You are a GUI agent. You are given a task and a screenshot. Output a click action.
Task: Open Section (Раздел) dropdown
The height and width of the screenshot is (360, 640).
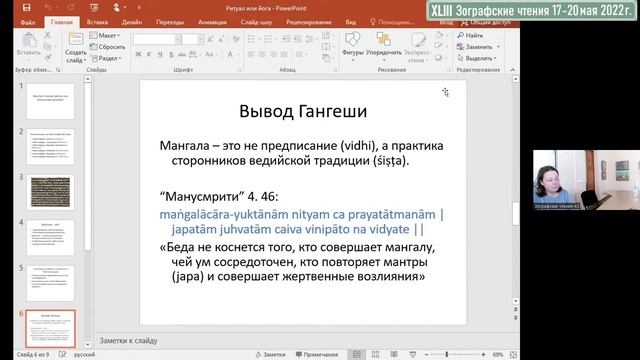106,58
